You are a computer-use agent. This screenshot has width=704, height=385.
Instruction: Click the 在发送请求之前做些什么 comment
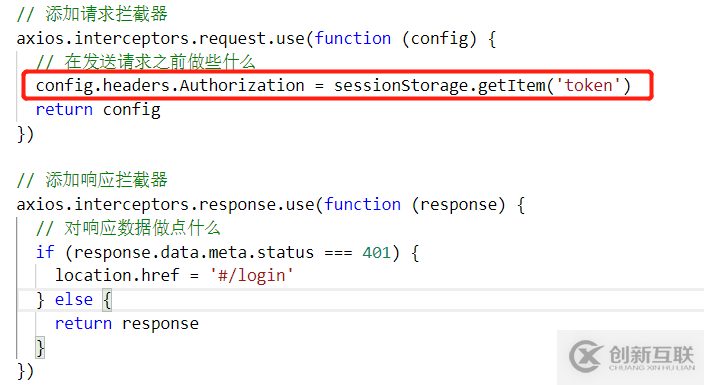point(145,62)
